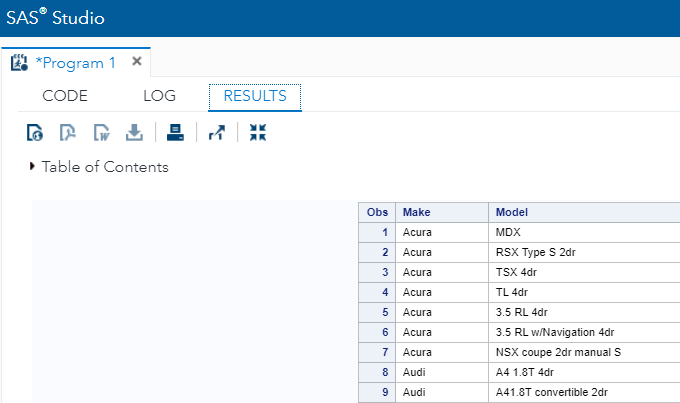Viewport: 680px width, 403px height.
Task: Select the Program 1 tab label
Action: point(76,63)
